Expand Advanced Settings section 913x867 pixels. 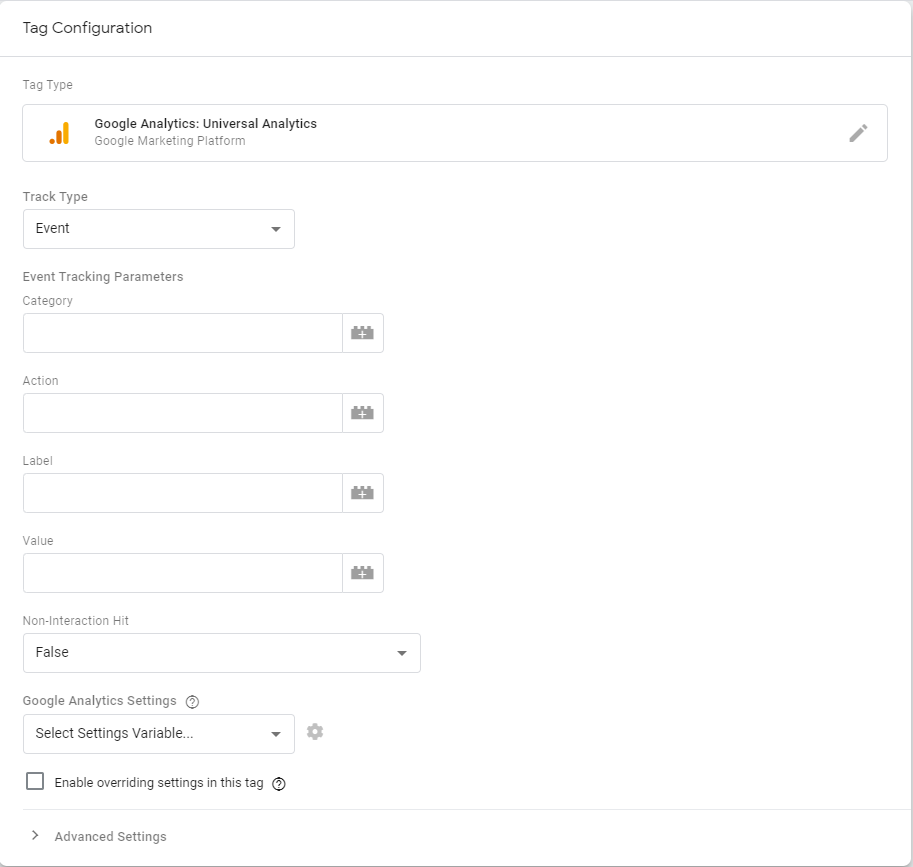(x=99, y=836)
